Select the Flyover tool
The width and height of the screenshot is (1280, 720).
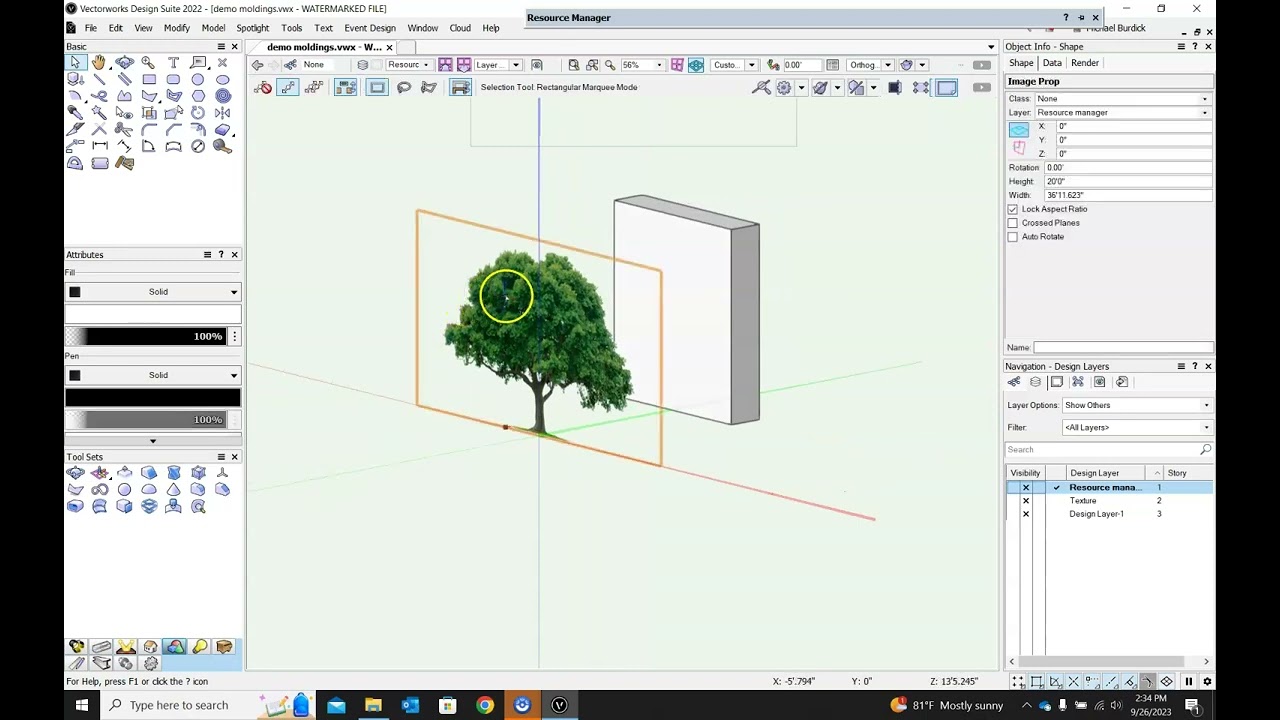pyautogui.click(x=124, y=62)
